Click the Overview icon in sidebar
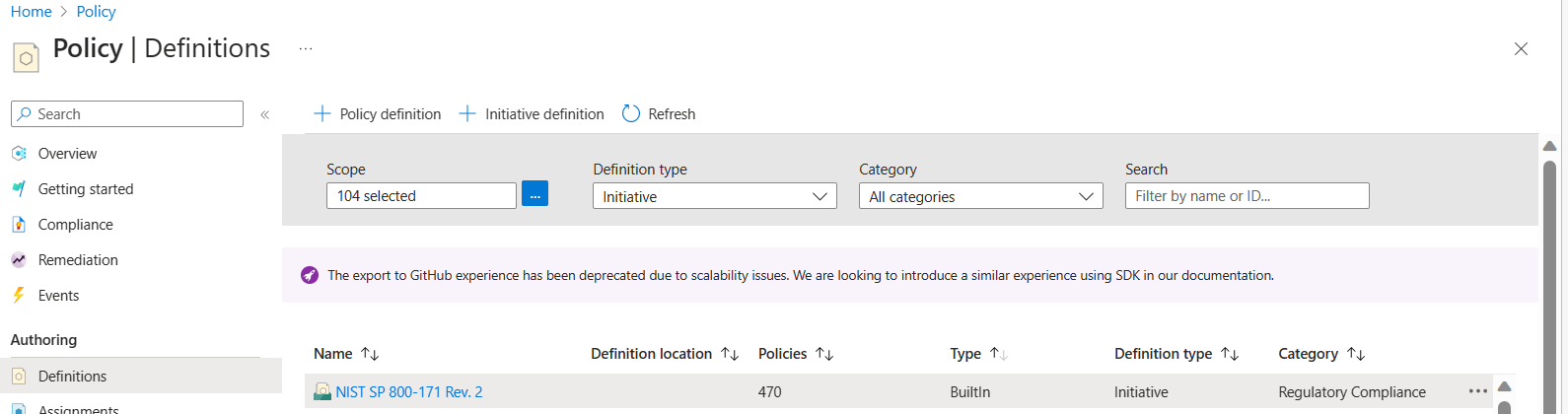The width and height of the screenshot is (1568, 414). pos(19,154)
